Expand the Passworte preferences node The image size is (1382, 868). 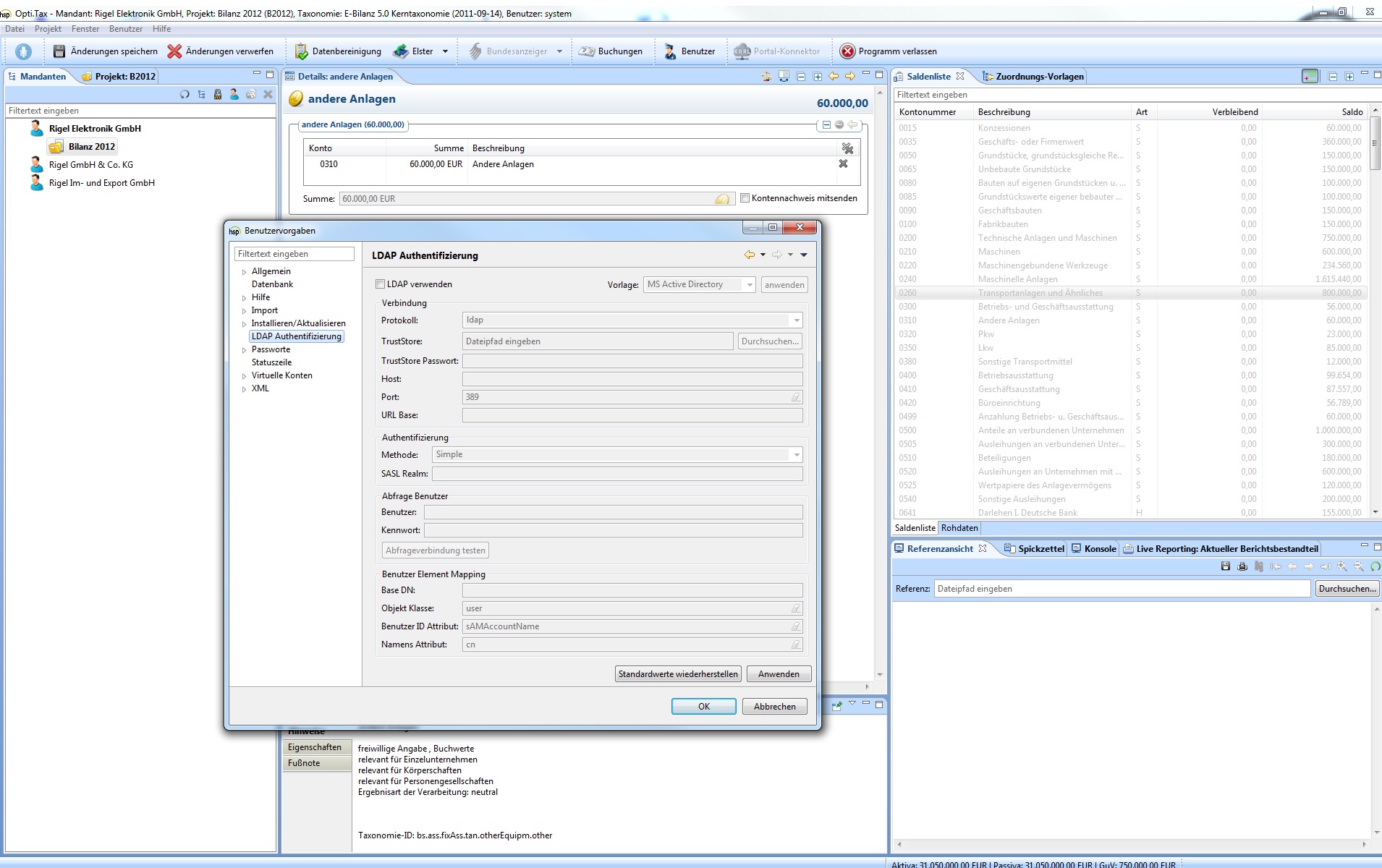point(244,350)
